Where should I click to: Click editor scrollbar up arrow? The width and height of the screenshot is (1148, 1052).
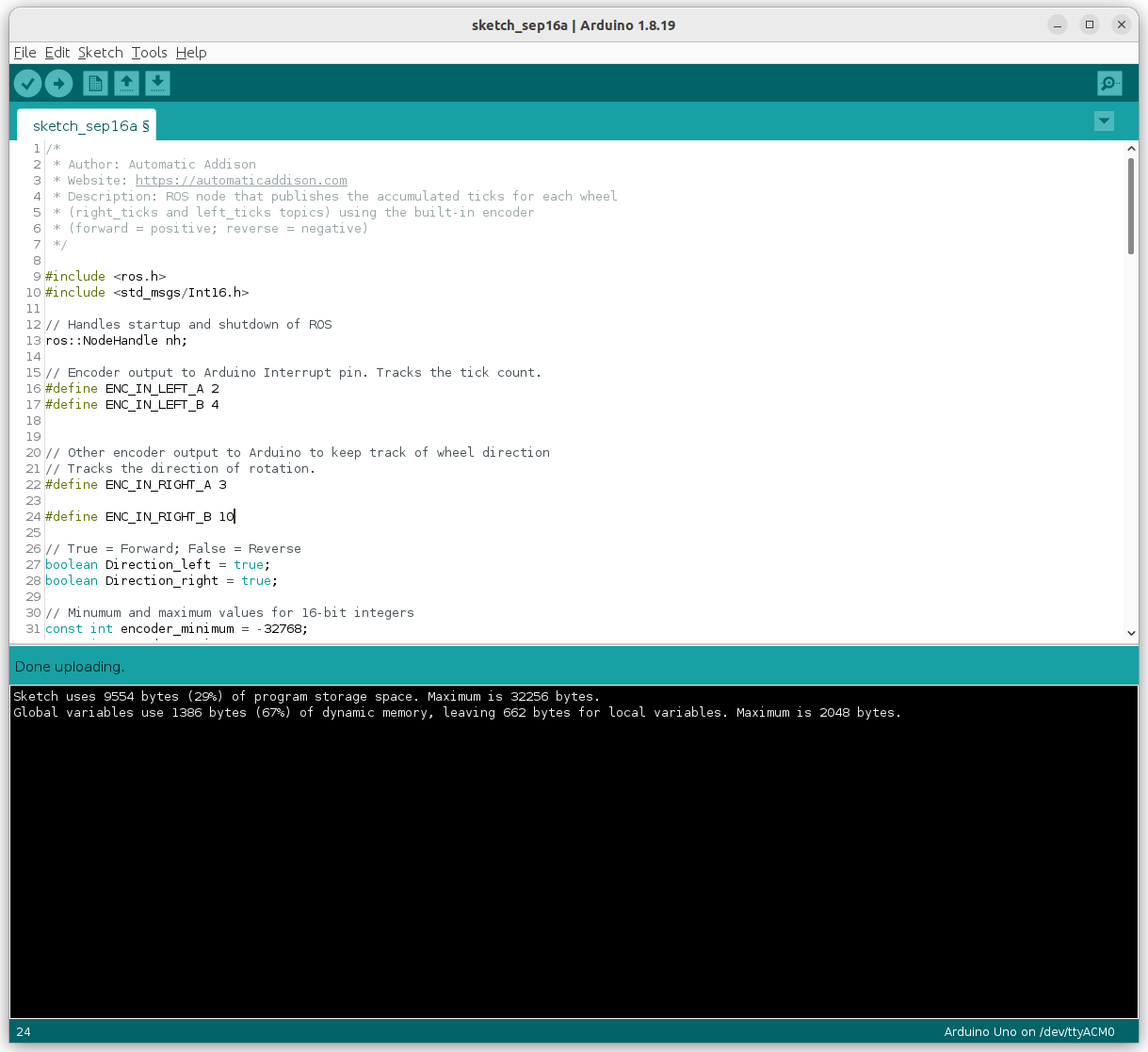[x=1131, y=149]
